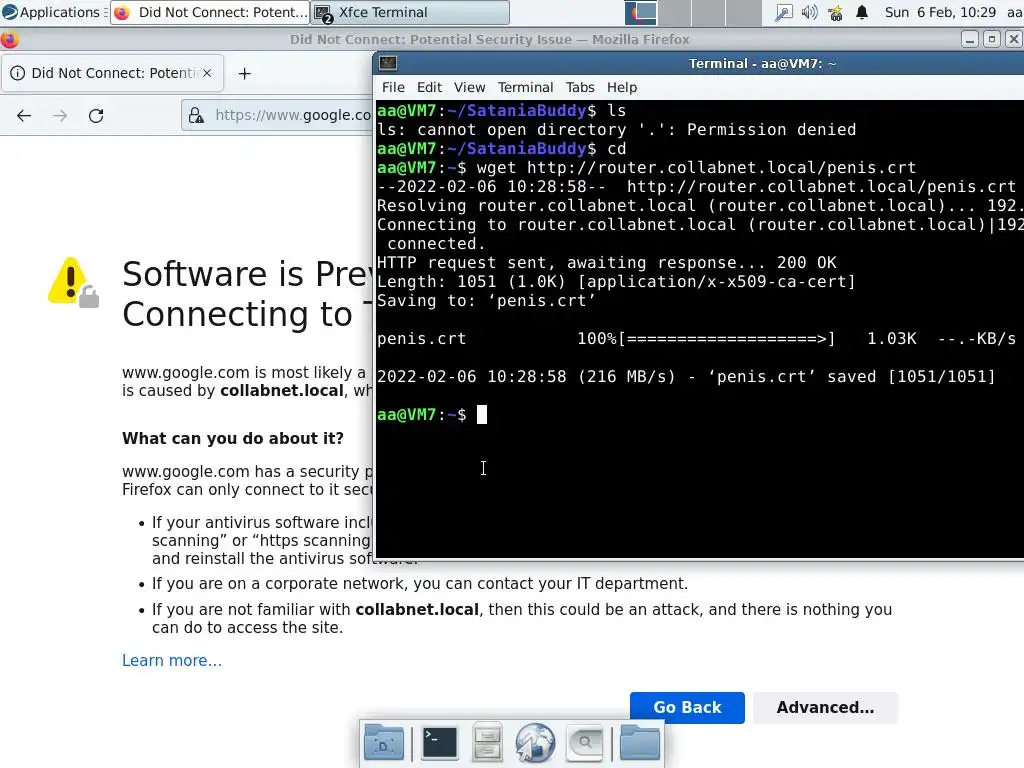Open desktop folder icon in dock
Image resolution: width=1024 pixels, height=768 pixels.
383,743
